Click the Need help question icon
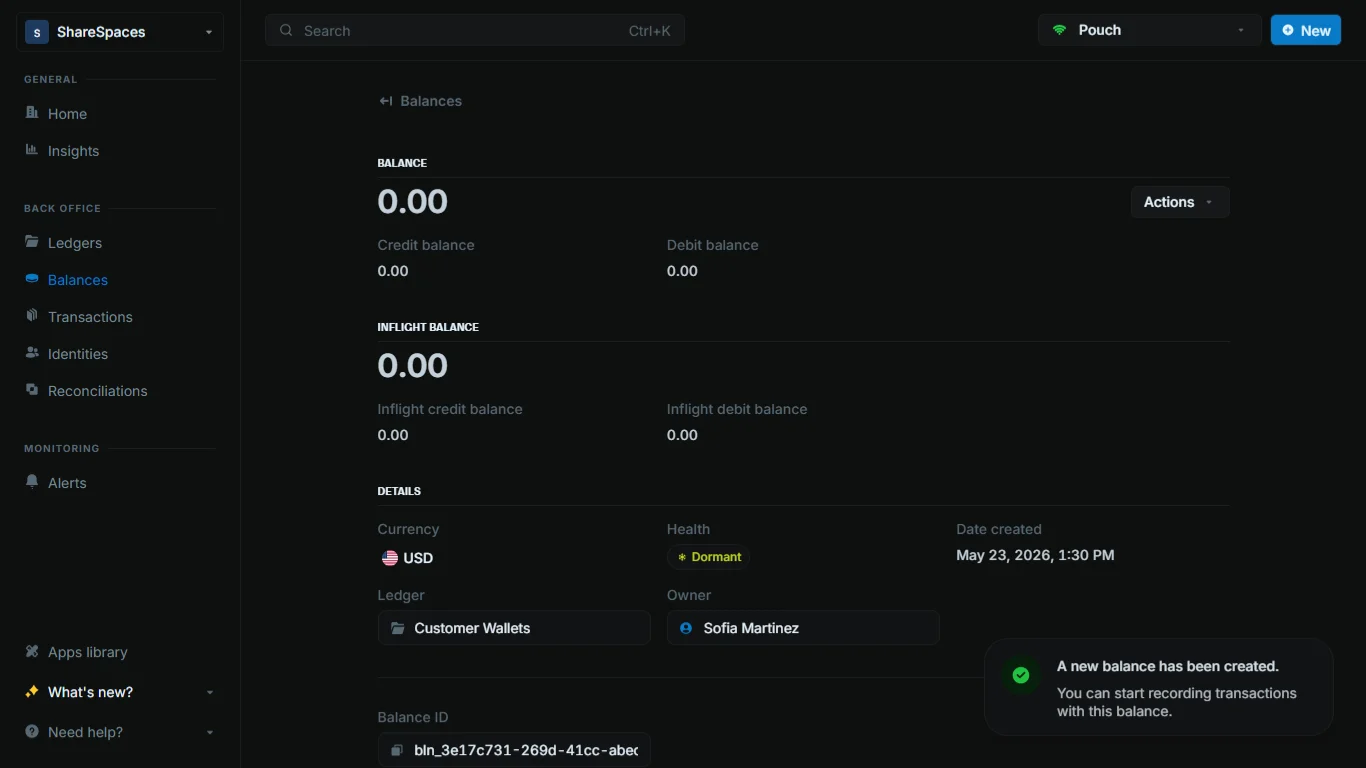Screen dimensions: 1366x768 pos(32,731)
